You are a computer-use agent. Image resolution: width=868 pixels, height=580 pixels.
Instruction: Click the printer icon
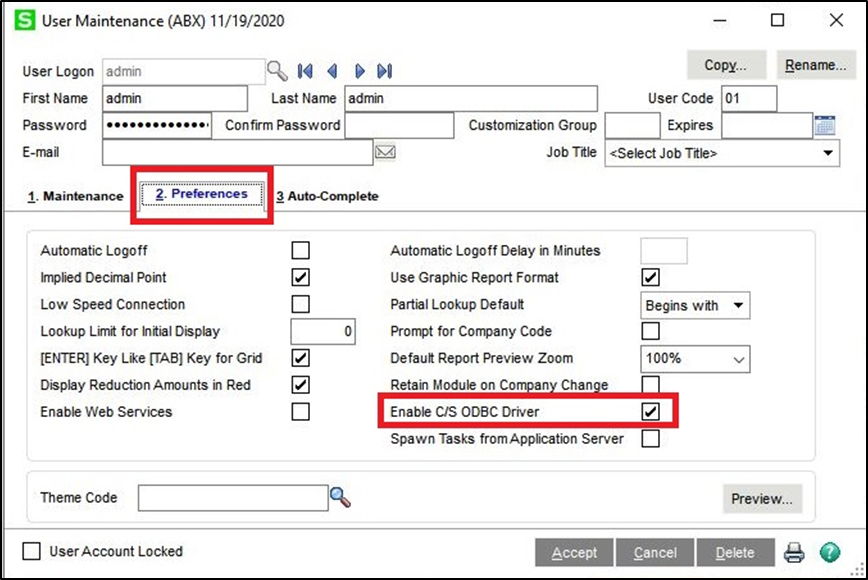[x=793, y=552]
